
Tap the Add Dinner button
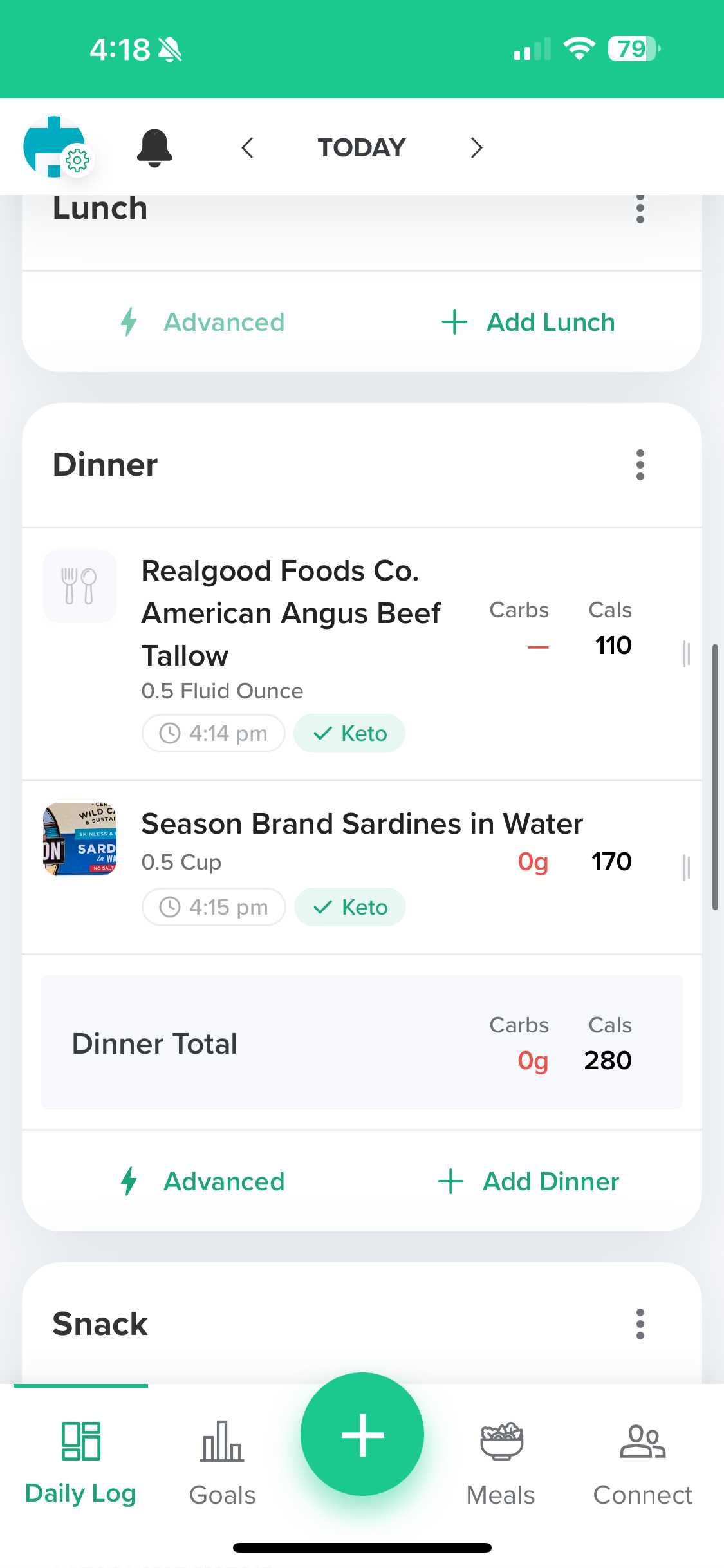click(528, 1182)
